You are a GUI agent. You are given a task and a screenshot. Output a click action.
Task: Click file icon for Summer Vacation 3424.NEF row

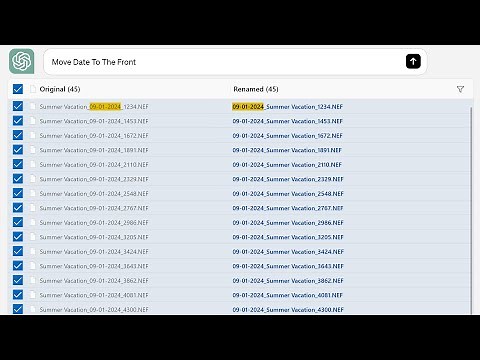pos(33,251)
